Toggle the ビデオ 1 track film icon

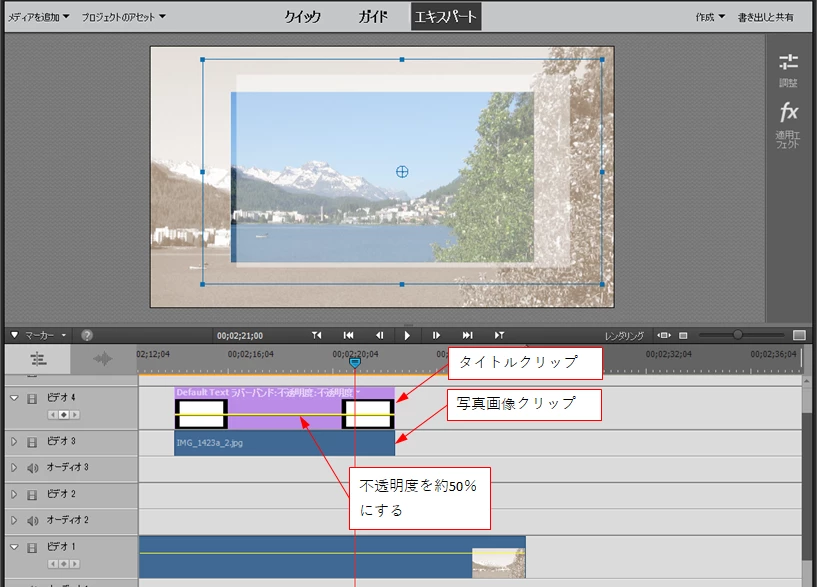32,547
